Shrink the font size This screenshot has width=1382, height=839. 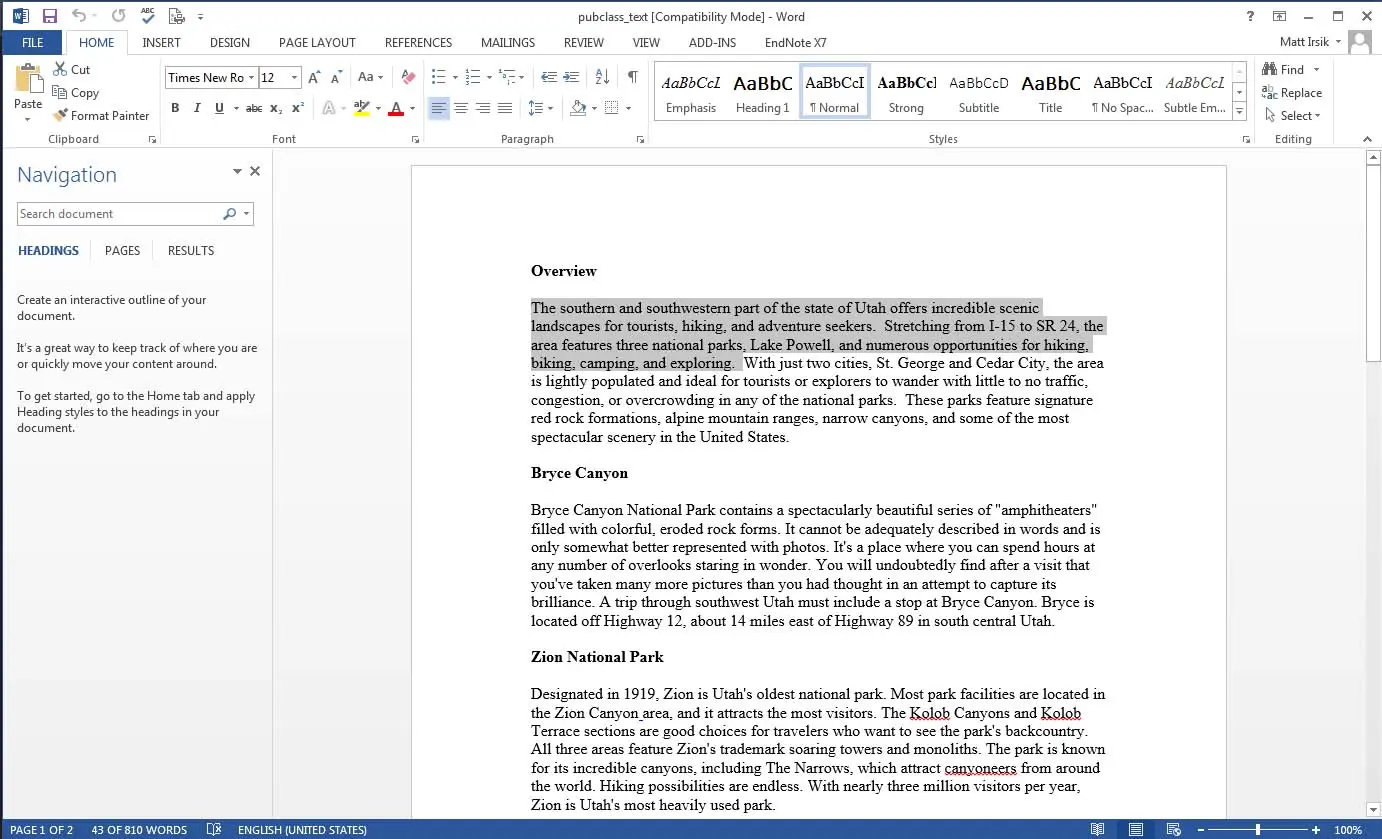tap(337, 77)
